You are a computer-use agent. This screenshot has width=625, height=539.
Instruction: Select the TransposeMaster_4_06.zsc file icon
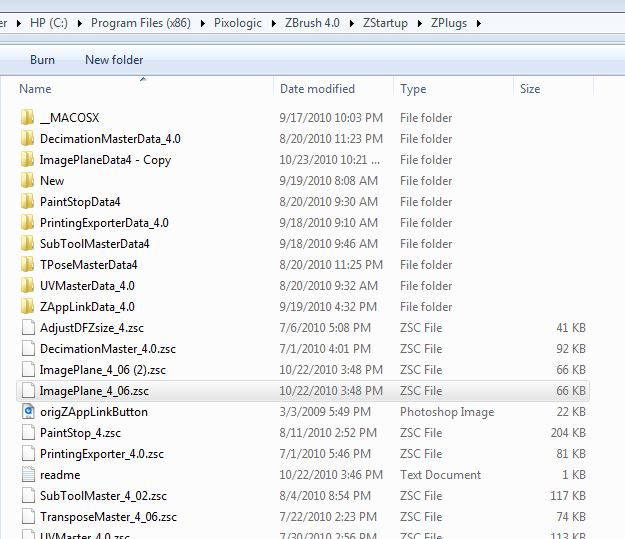tap(28, 517)
